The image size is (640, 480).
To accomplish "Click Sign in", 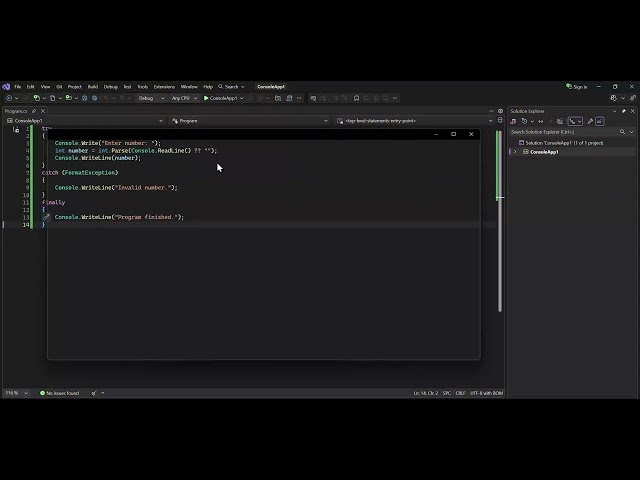I will coord(576,87).
